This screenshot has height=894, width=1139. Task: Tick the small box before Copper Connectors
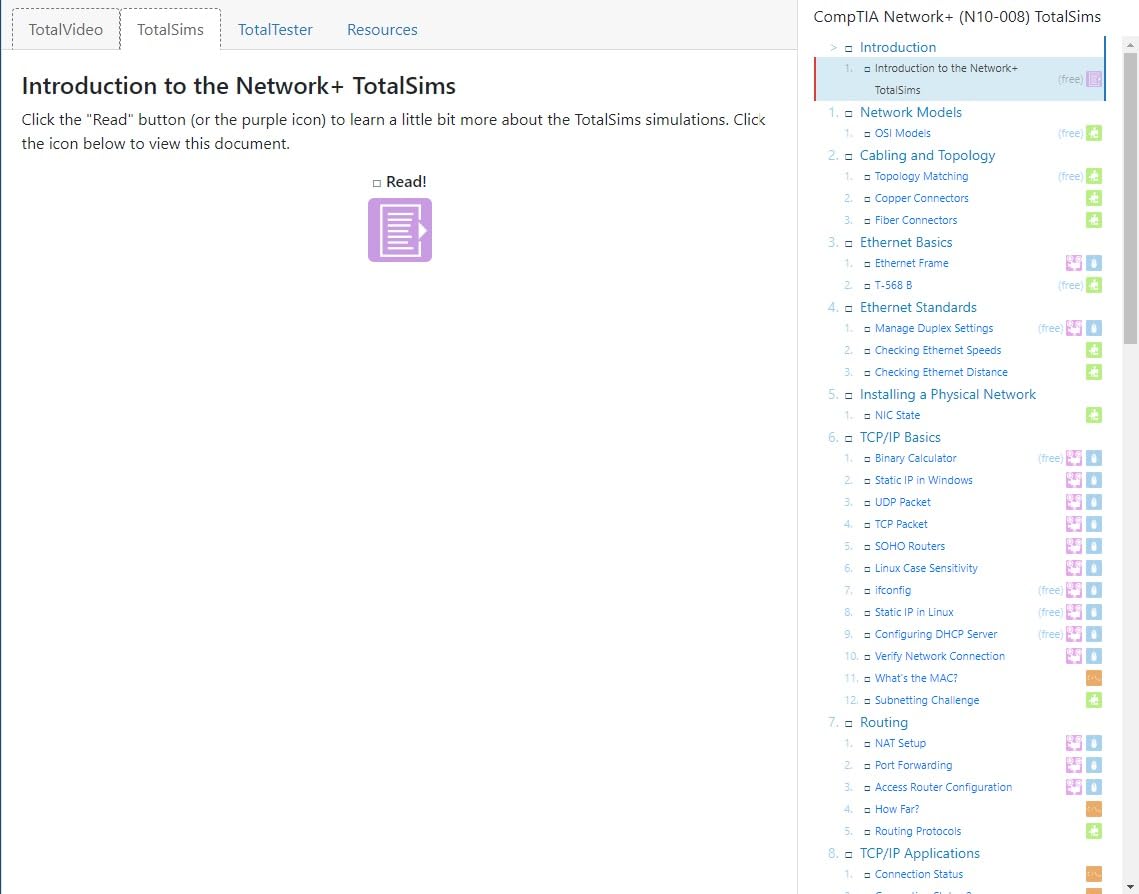pyautogui.click(x=867, y=199)
